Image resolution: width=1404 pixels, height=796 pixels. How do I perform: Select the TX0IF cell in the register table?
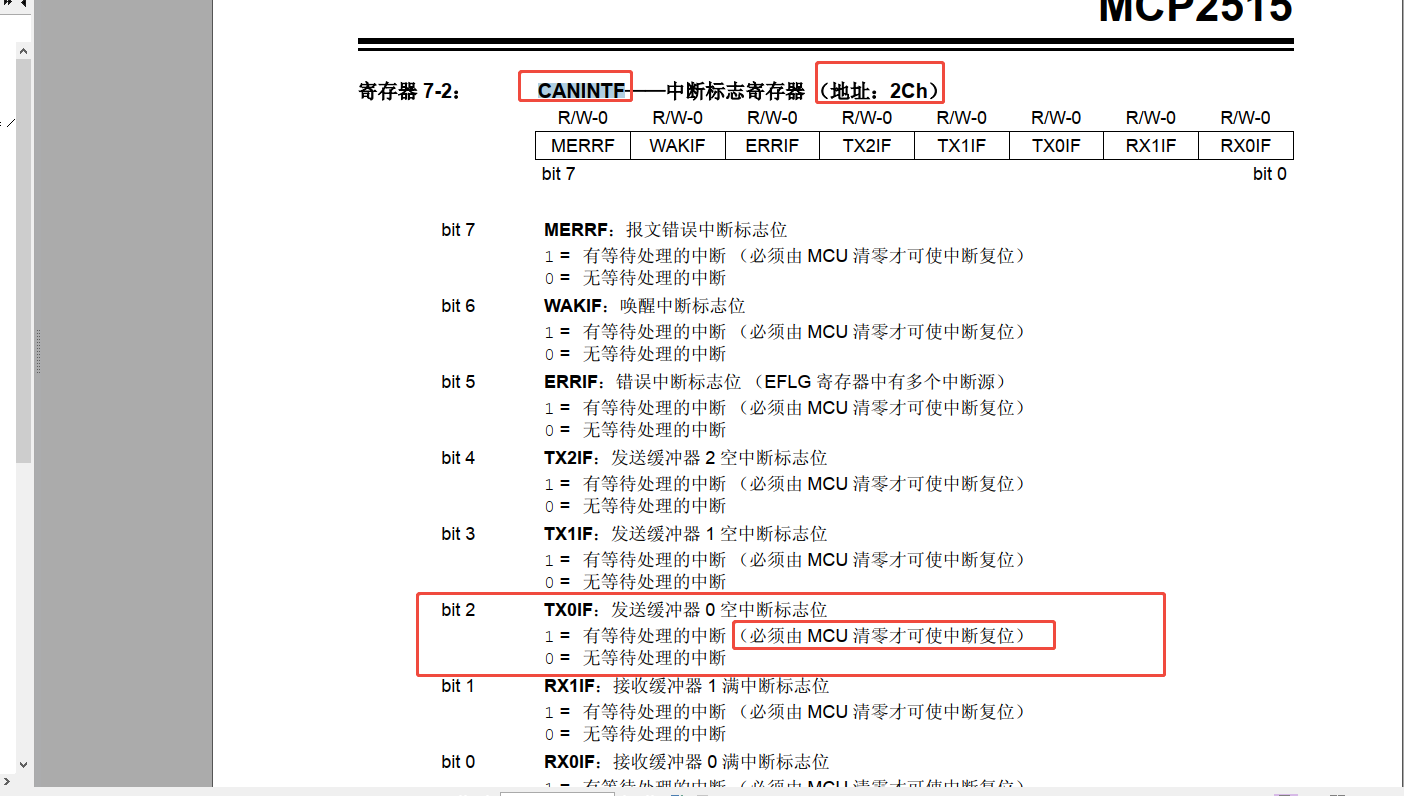click(x=1056, y=146)
